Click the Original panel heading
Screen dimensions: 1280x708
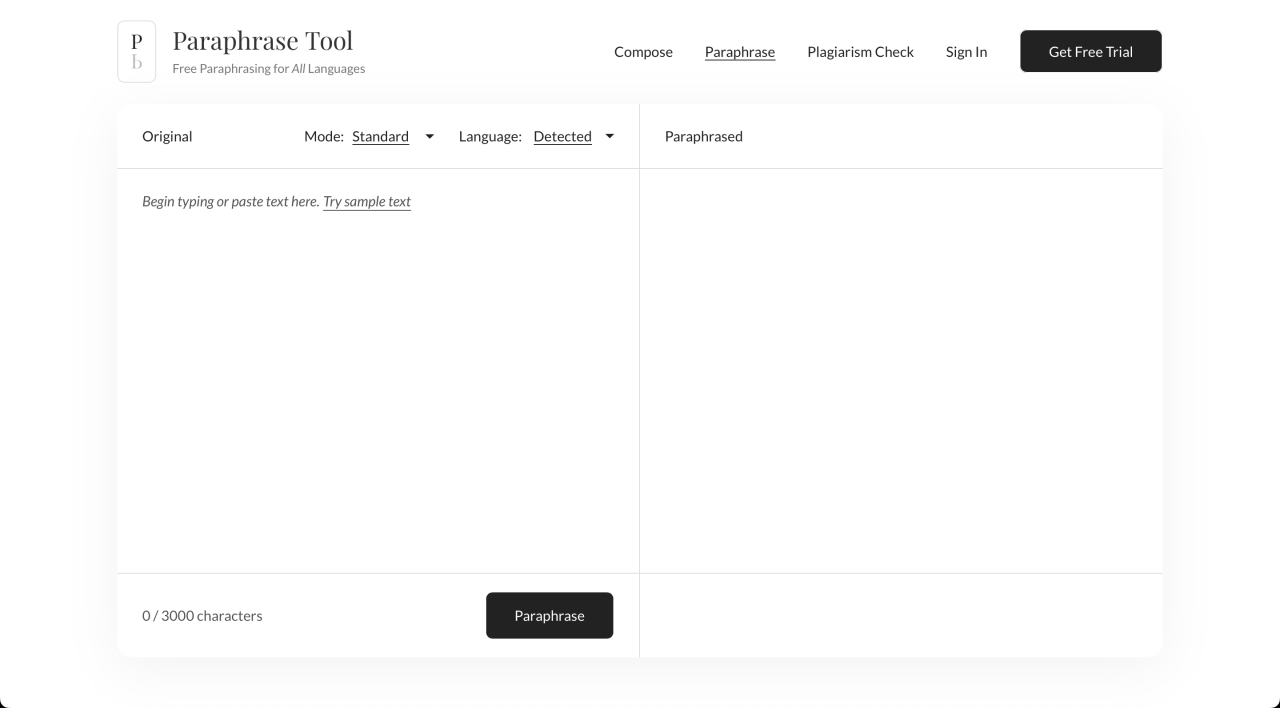click(167, 137)
